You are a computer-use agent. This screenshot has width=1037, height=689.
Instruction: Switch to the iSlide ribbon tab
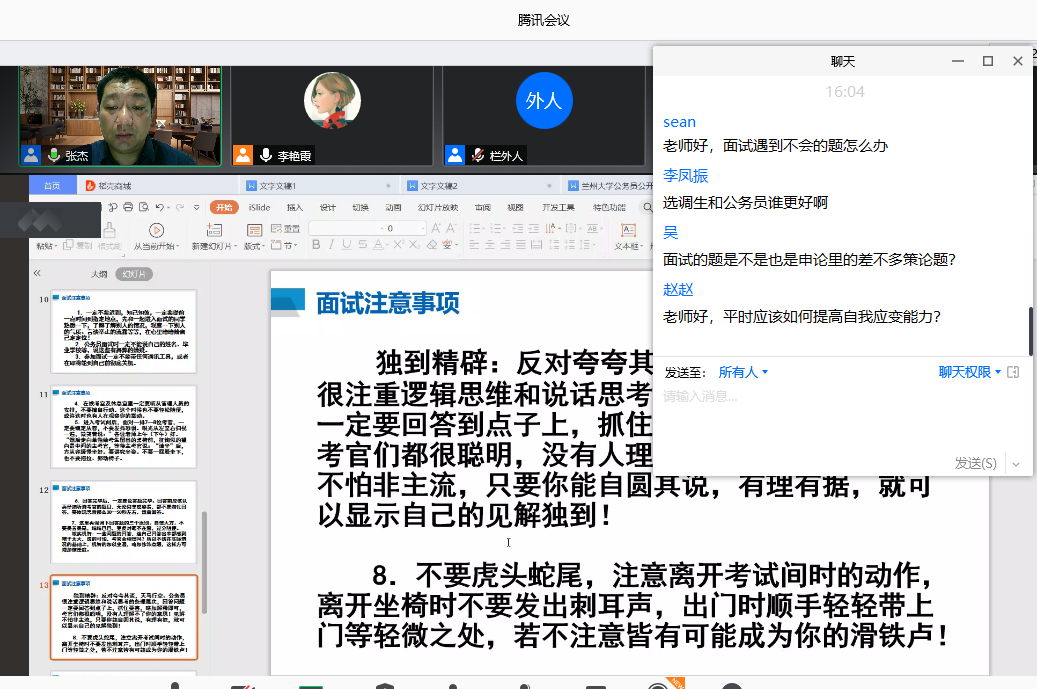point(259,208)
